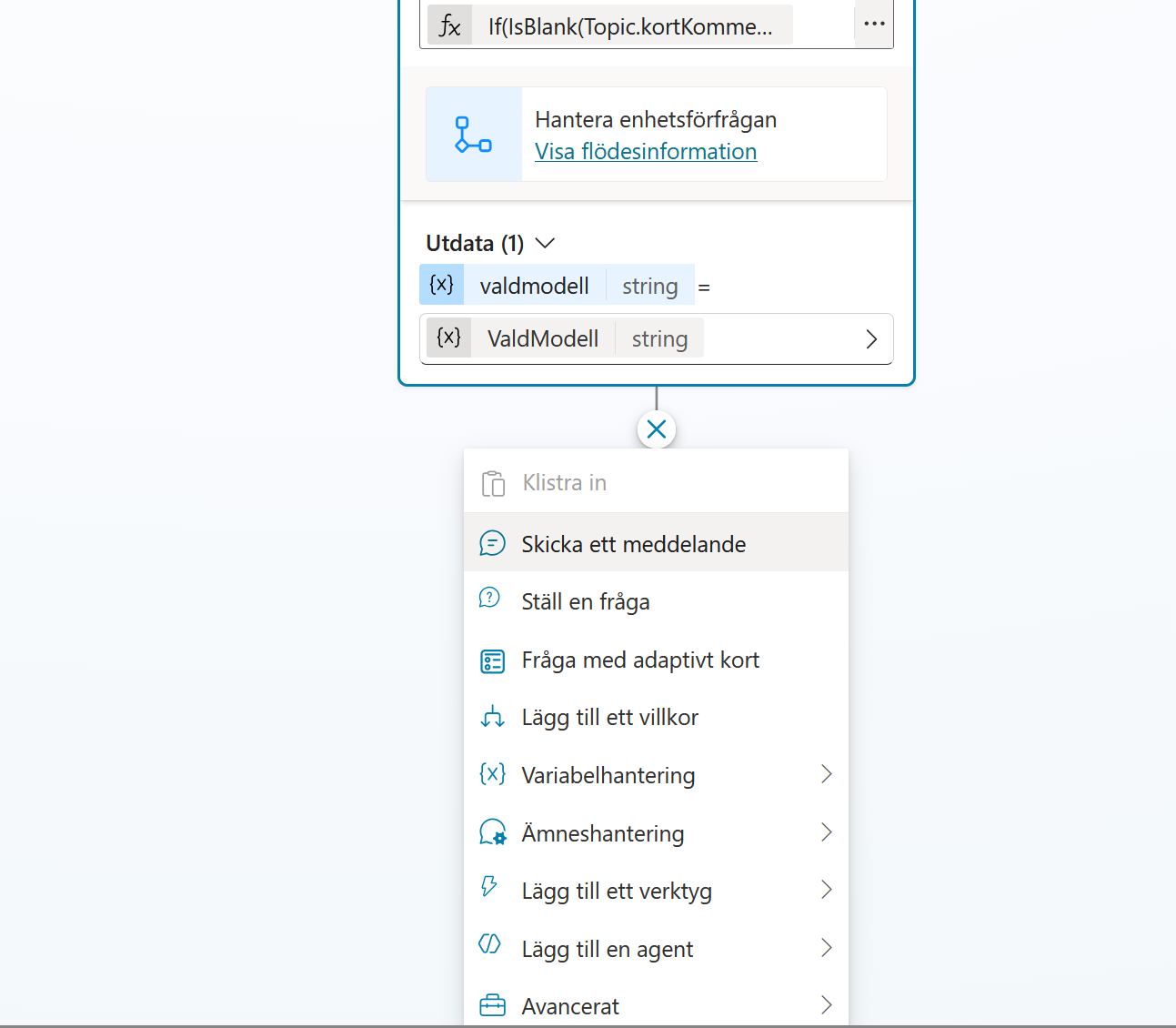1176x1028 pixels.
Task: Click the ValdModell variable icon in the field
Action: pyautogui.click(x=449, y=338)
